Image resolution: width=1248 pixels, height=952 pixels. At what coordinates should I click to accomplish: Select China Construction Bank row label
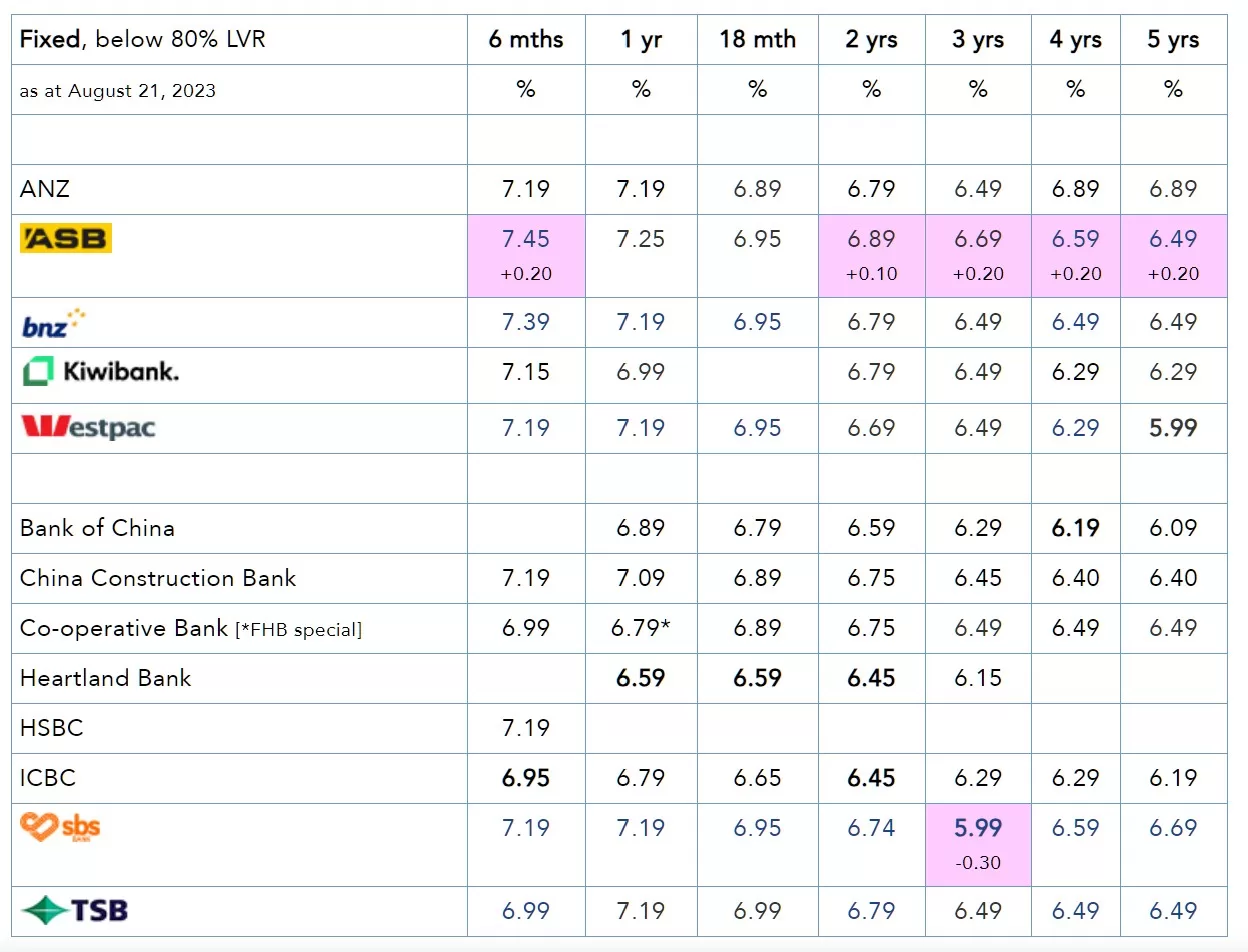click(158, 578)
